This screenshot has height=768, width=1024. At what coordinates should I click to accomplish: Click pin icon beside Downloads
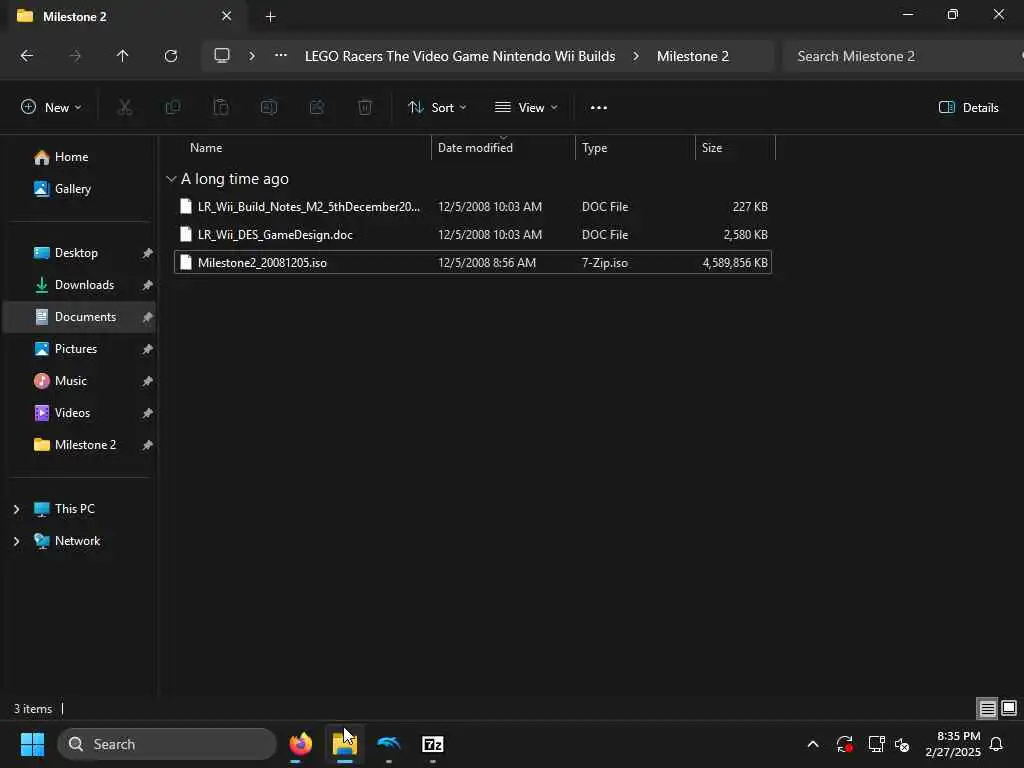(148, 285)
